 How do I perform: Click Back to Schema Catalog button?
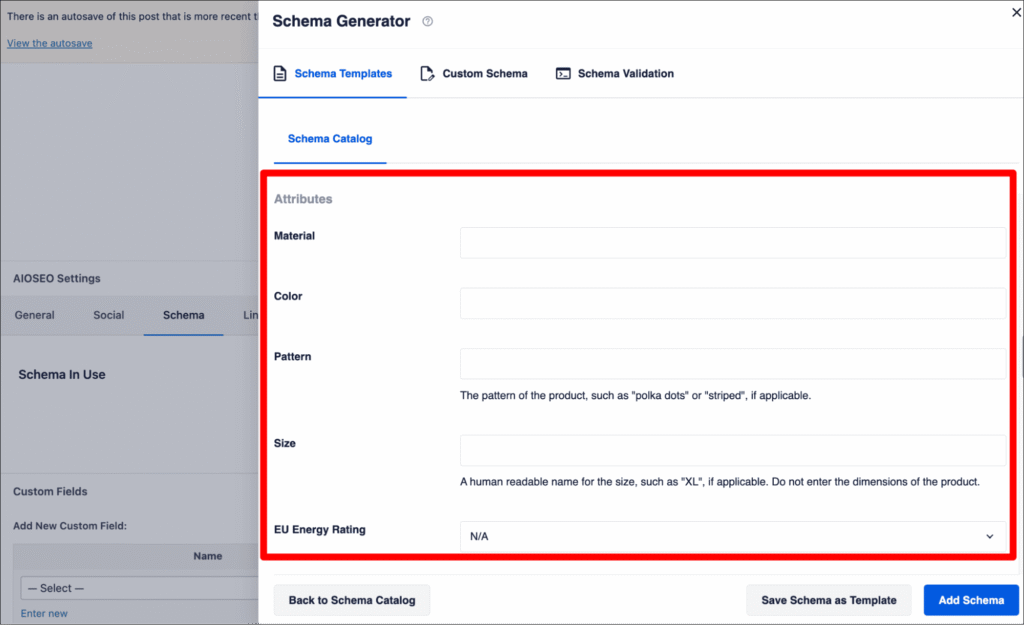352,600
